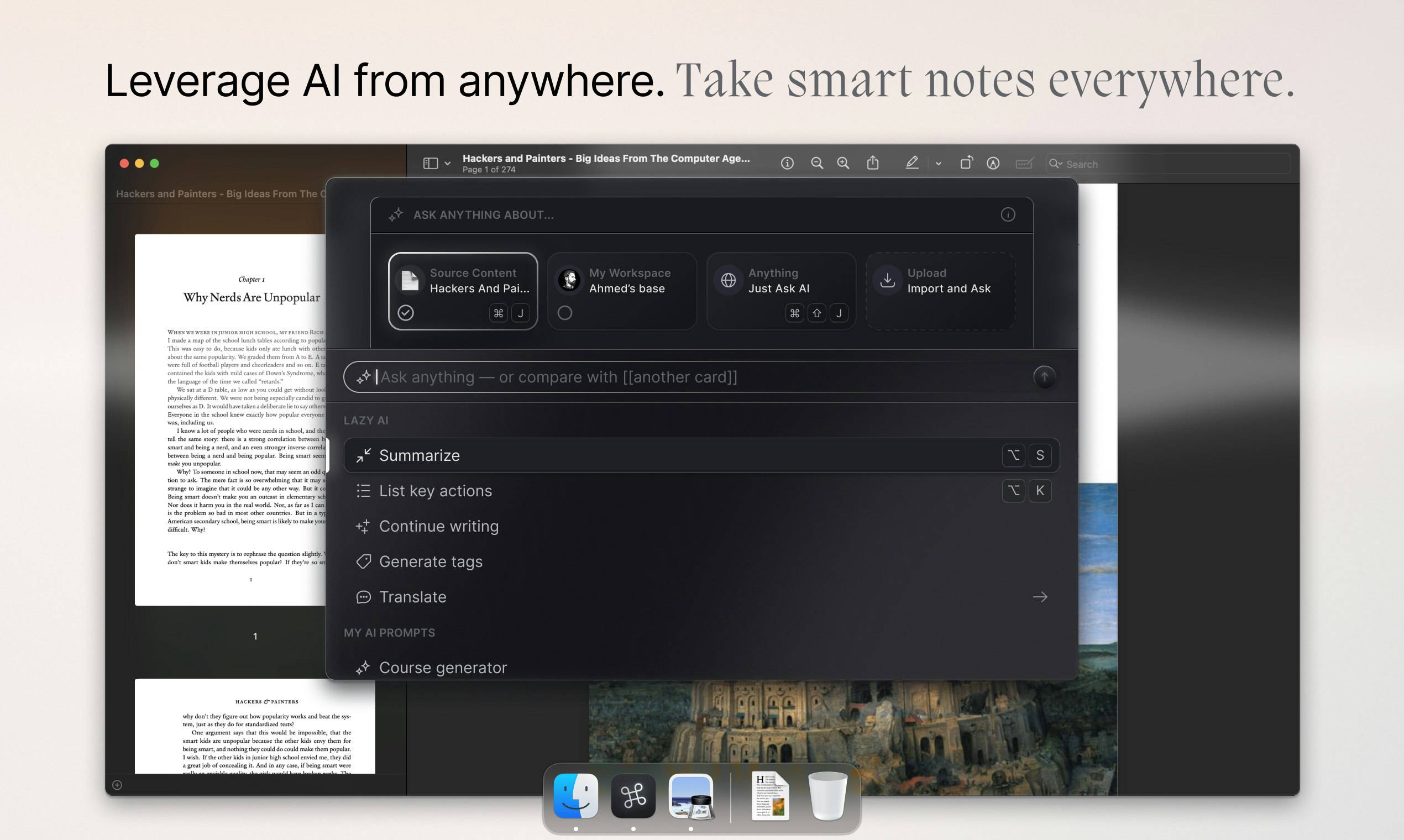Viewport: 1404px width, 840px height.
Task: Select the Highlight pen tool
Action: point(911,164)
